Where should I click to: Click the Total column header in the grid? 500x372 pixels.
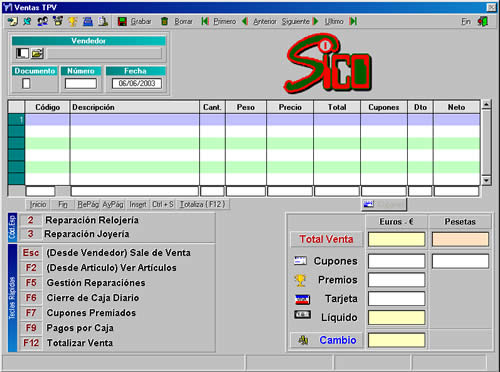click(337, 107)
